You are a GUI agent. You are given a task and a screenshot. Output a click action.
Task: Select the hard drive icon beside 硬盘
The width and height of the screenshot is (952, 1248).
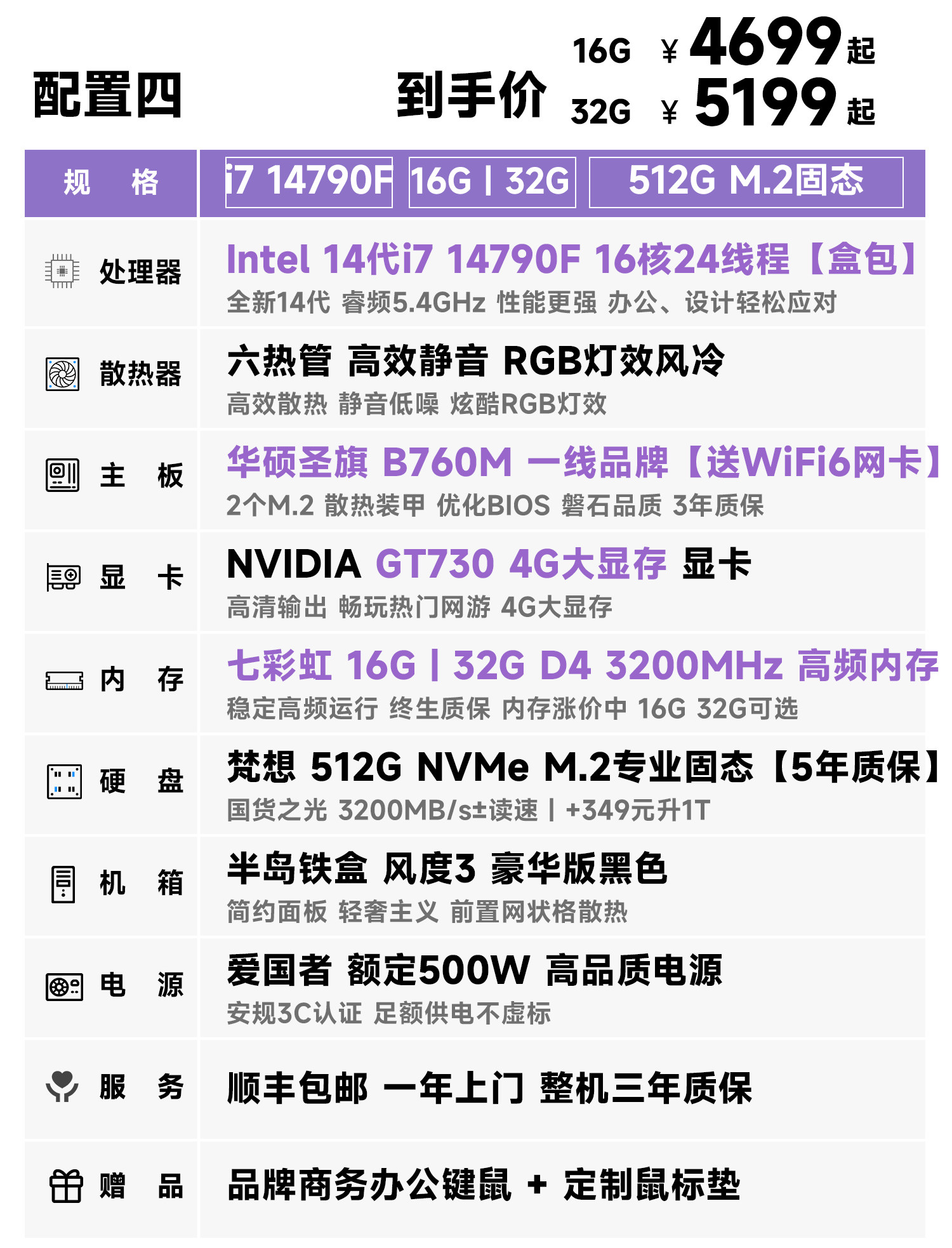coord(64,781)
